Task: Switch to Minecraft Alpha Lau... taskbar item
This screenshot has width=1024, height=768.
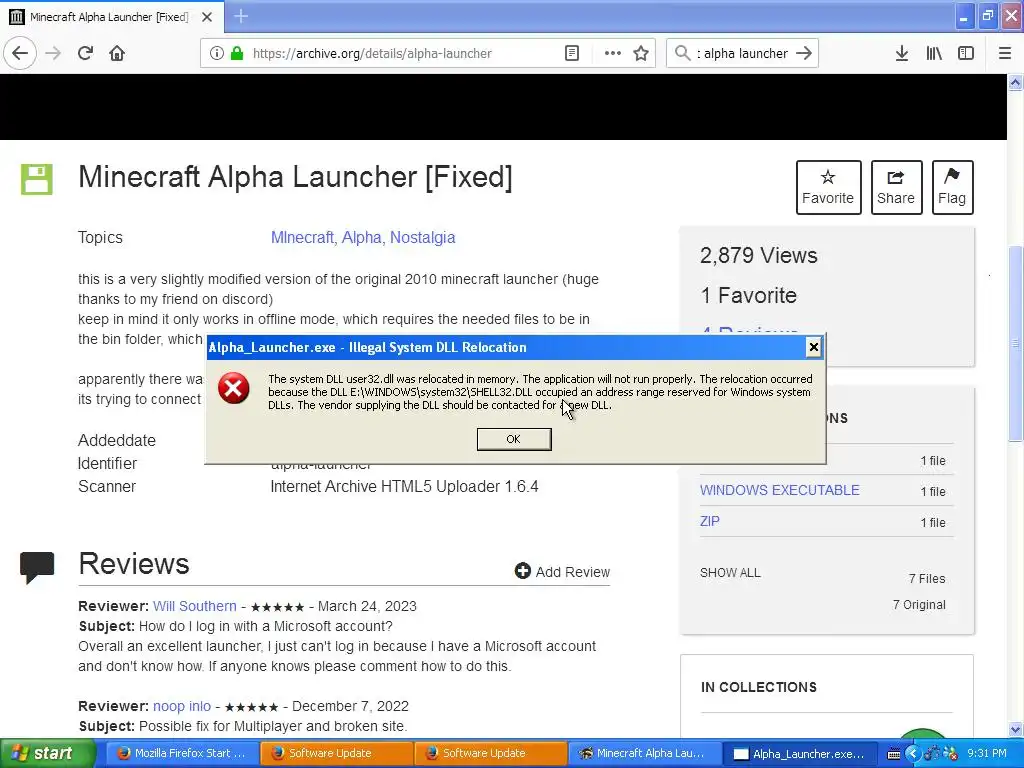Action: 644,753
